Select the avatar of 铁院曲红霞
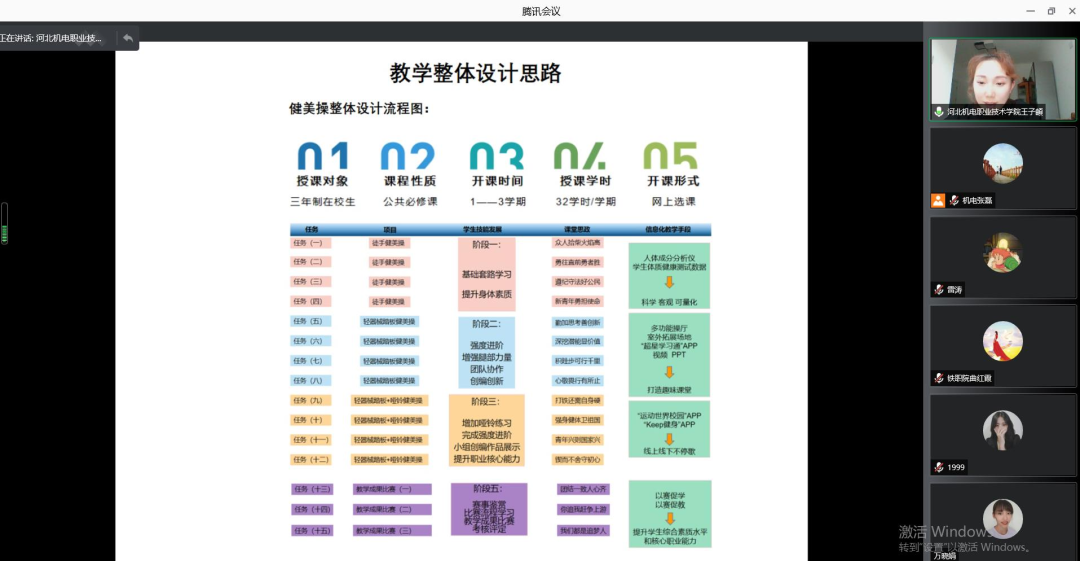Screen dimensions: 1080x561 pyautogui.click(x=1002, y=341)
